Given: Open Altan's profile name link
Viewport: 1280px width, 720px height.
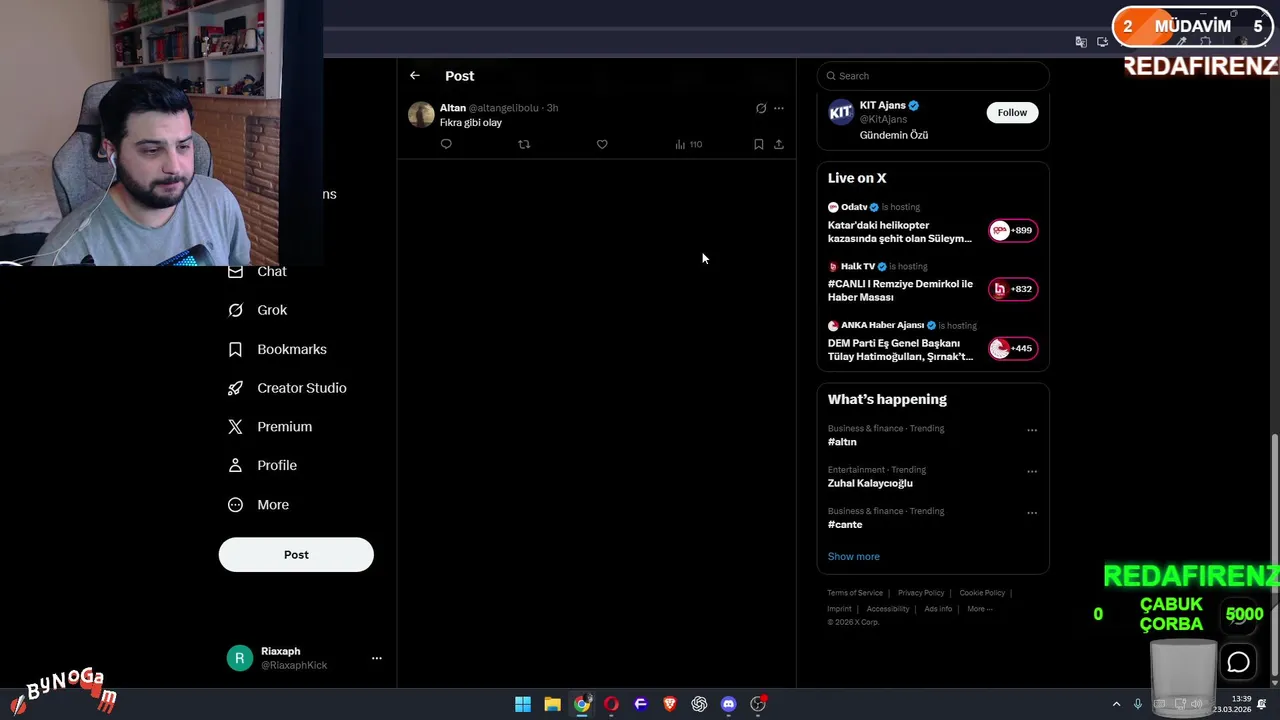Looking at the screenshot, I should click(x=453, y=108).
